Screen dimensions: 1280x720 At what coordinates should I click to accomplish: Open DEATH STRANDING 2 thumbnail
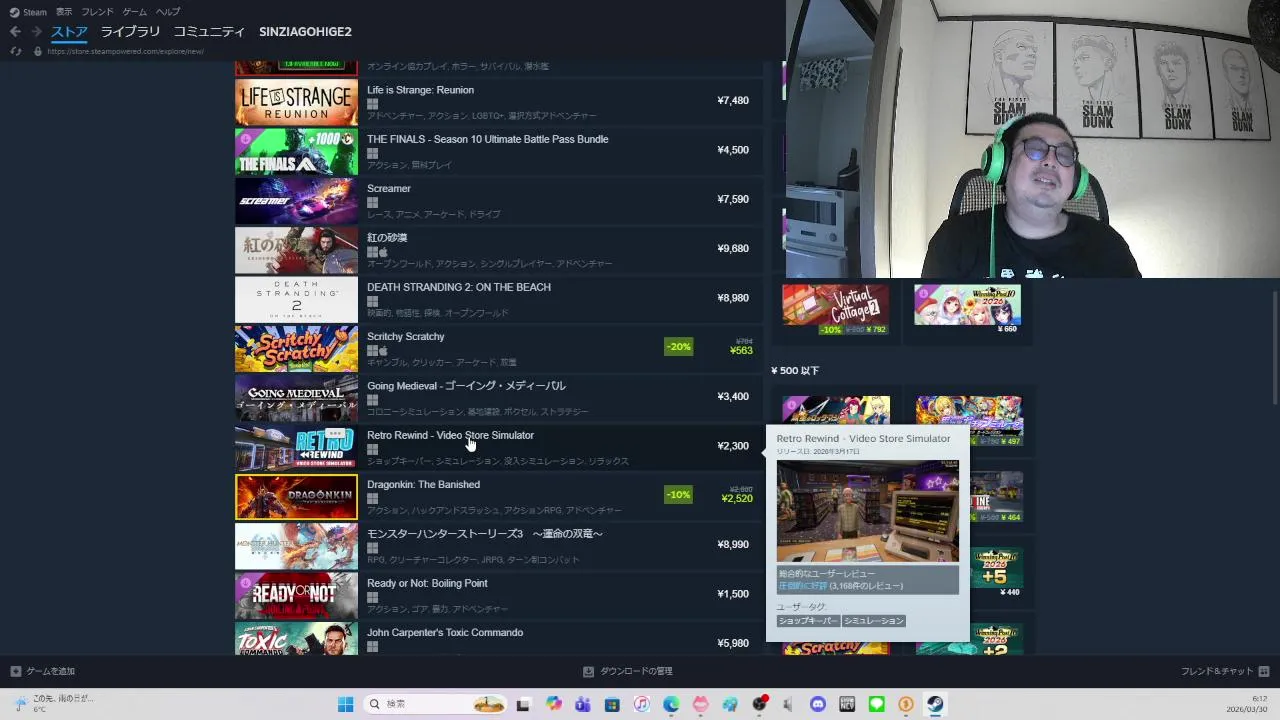point(296,299)
